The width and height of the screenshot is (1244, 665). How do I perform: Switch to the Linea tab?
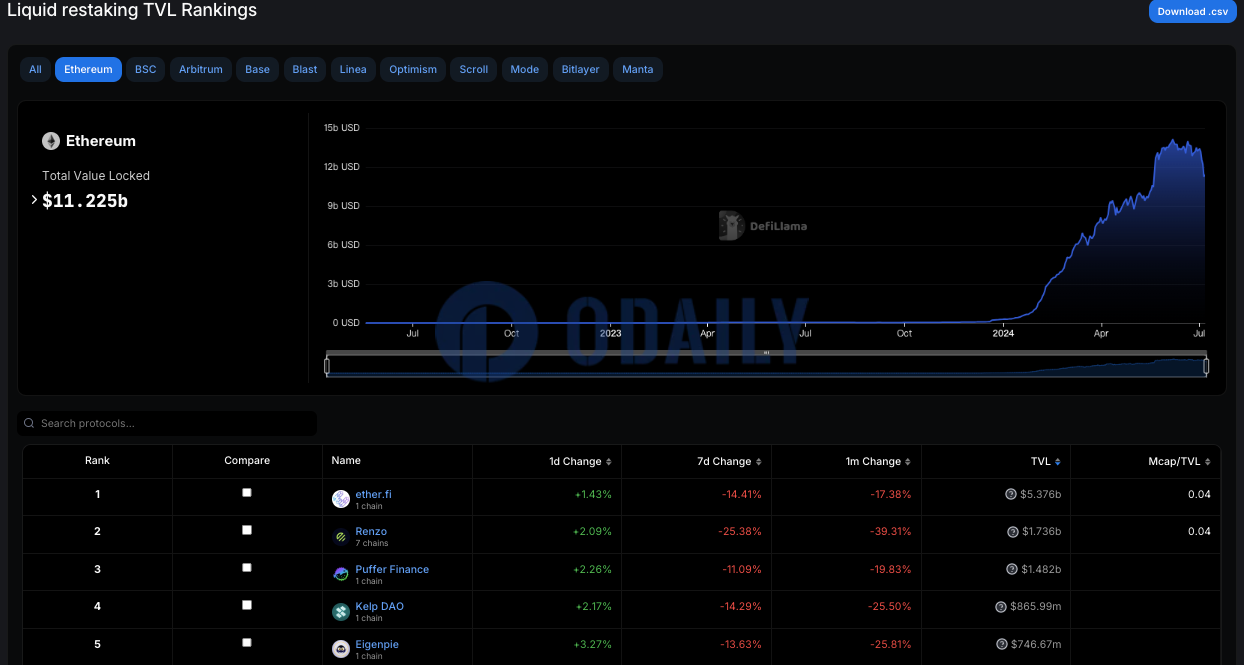point(353,70)
